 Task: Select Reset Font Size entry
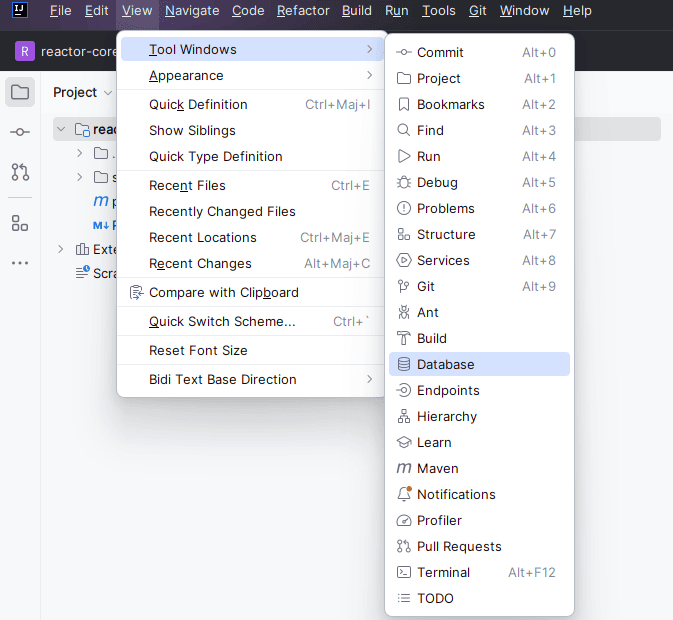click(x=251, y=351)
